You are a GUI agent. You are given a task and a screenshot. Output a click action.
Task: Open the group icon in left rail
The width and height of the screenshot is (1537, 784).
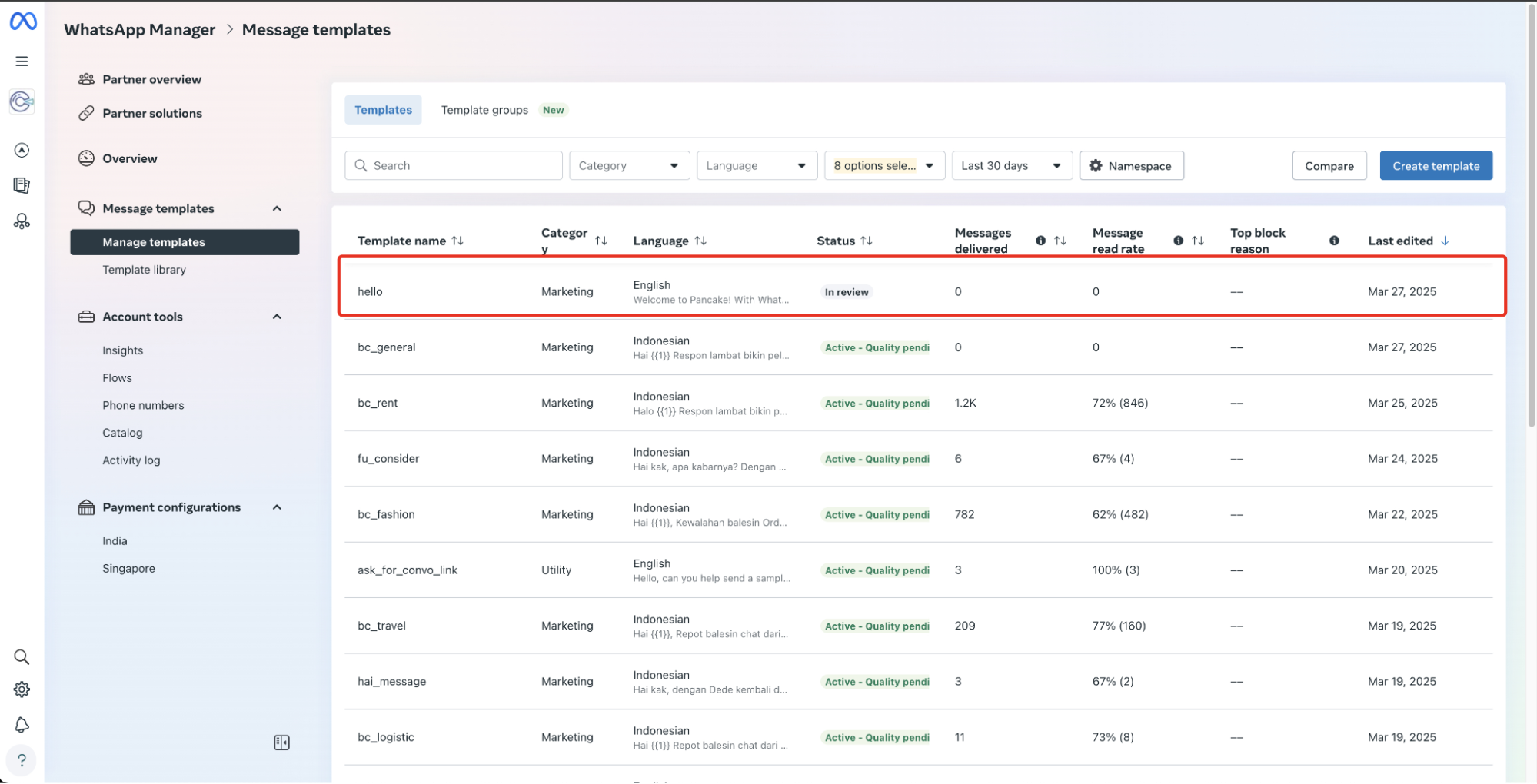pyautogui.click(x=22, y=222)
